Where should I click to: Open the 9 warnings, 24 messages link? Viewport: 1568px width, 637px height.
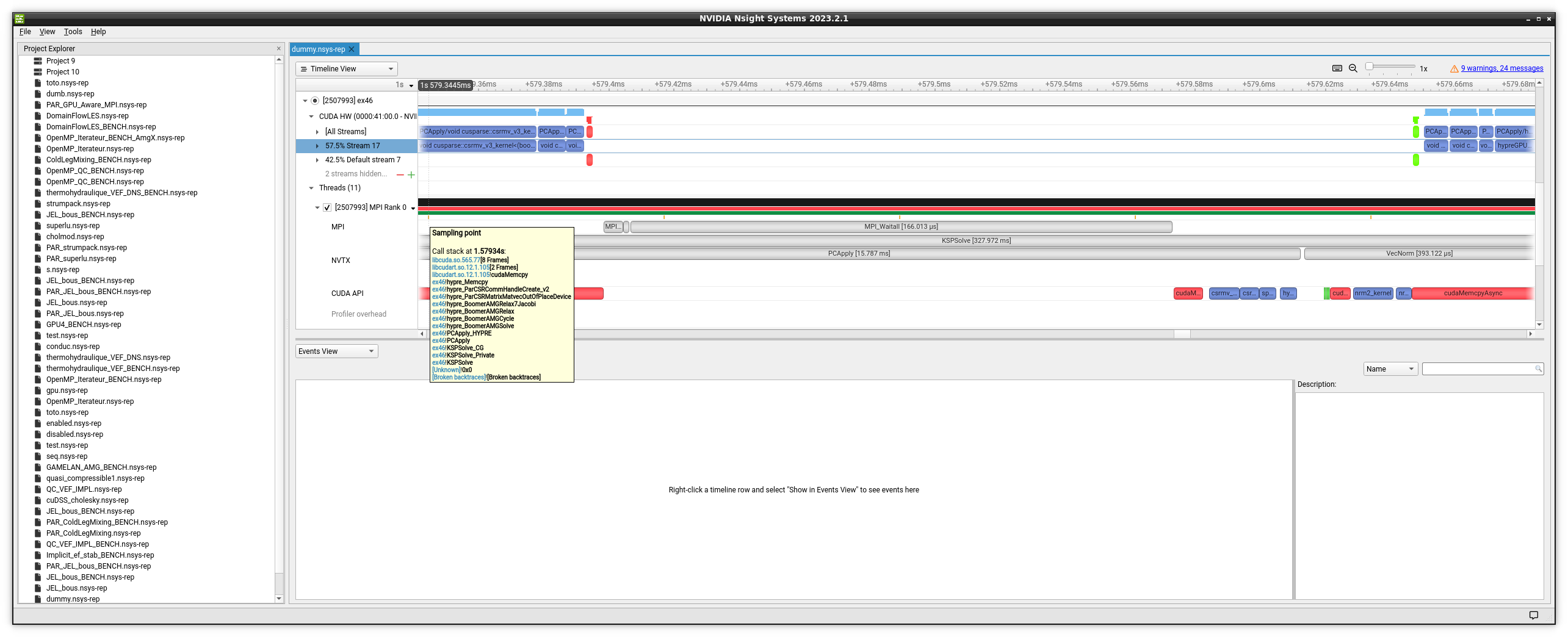coord(1502,68)
